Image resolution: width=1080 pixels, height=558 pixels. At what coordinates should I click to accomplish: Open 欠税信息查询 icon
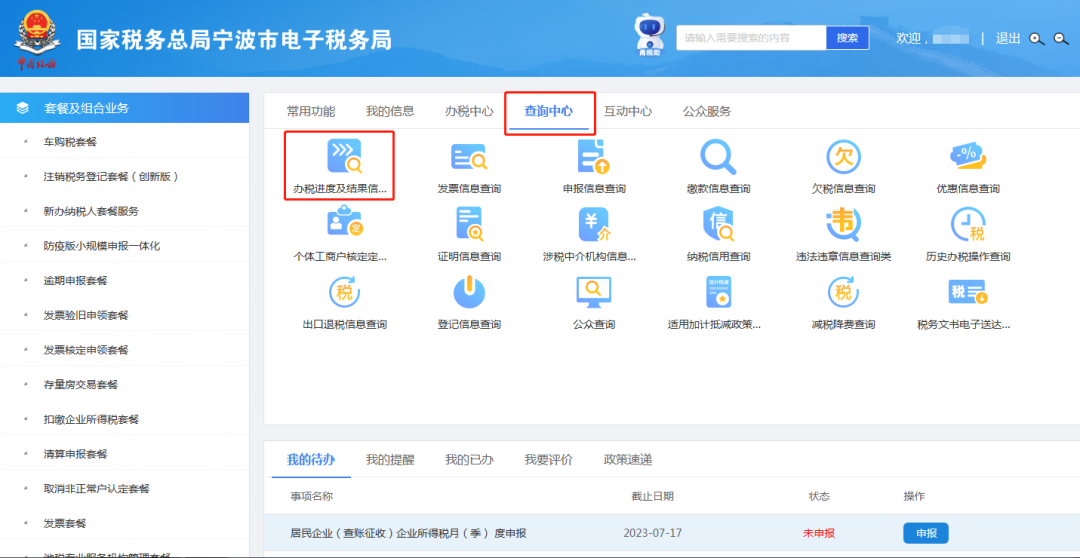(x=844, y=156)
